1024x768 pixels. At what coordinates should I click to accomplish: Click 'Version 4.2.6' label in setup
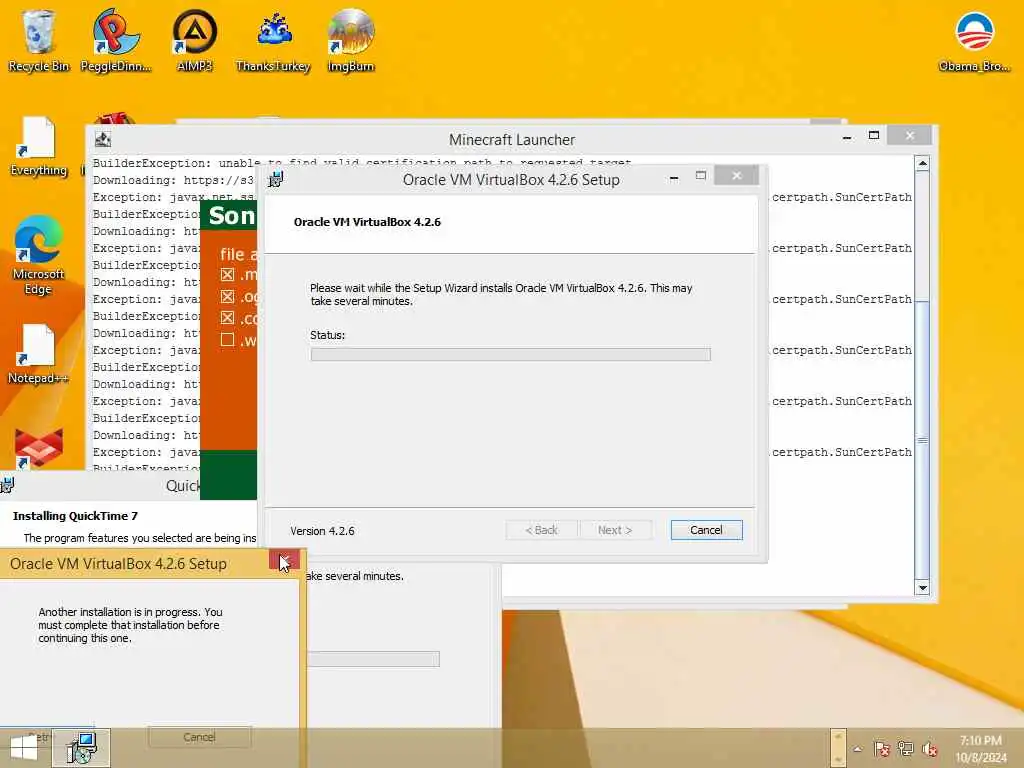coord(323,531)
